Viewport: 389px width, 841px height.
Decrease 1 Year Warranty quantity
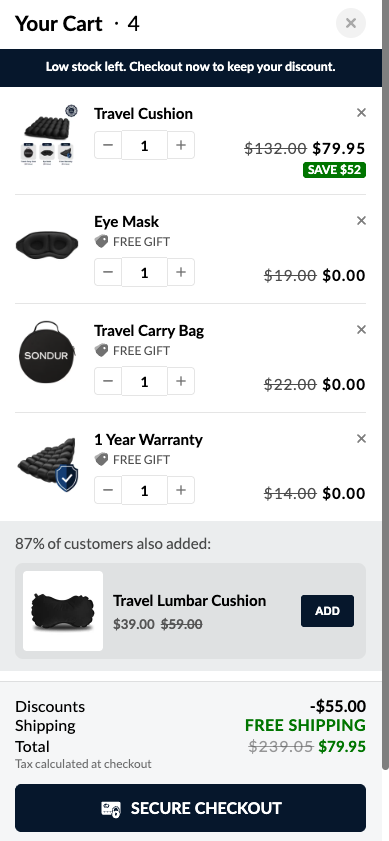coord(108,490)
